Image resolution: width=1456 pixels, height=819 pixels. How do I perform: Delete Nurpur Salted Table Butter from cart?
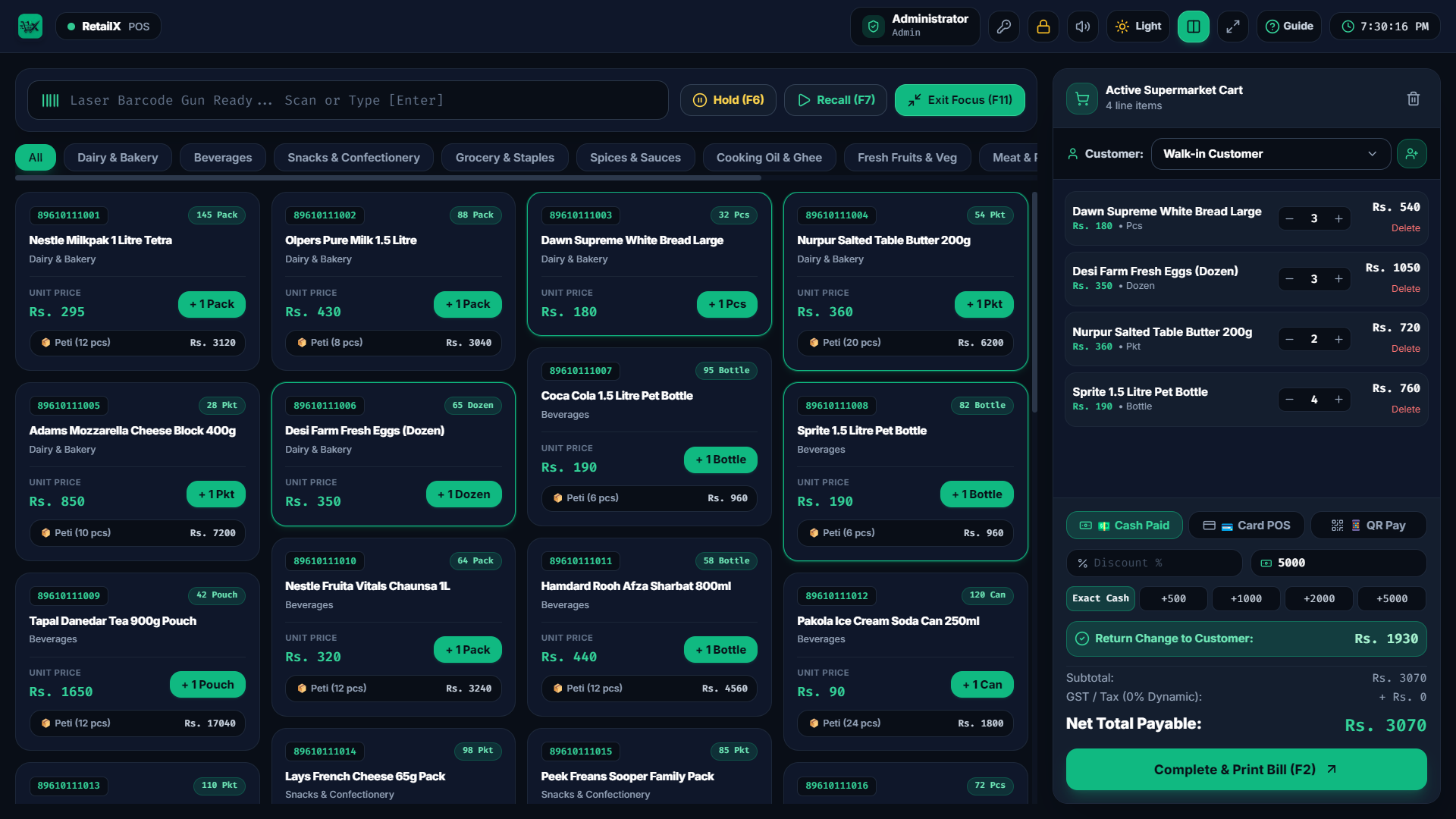pyautogui.click(x=1406, y=349)
